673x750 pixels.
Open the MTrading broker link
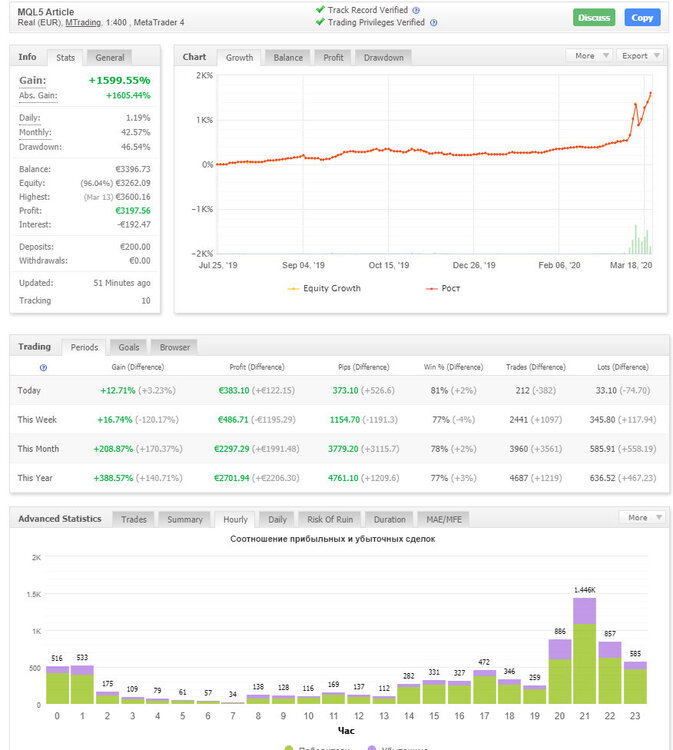tap(83, 22)
